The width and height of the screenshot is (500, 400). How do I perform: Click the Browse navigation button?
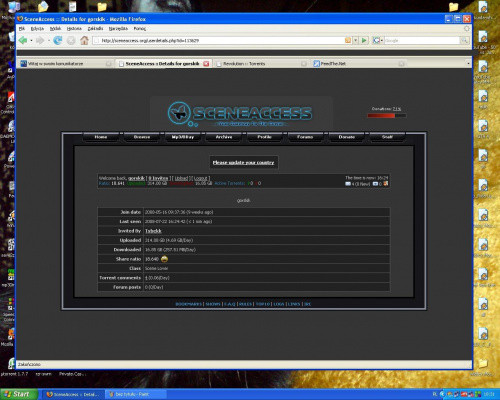click(142, 137)
